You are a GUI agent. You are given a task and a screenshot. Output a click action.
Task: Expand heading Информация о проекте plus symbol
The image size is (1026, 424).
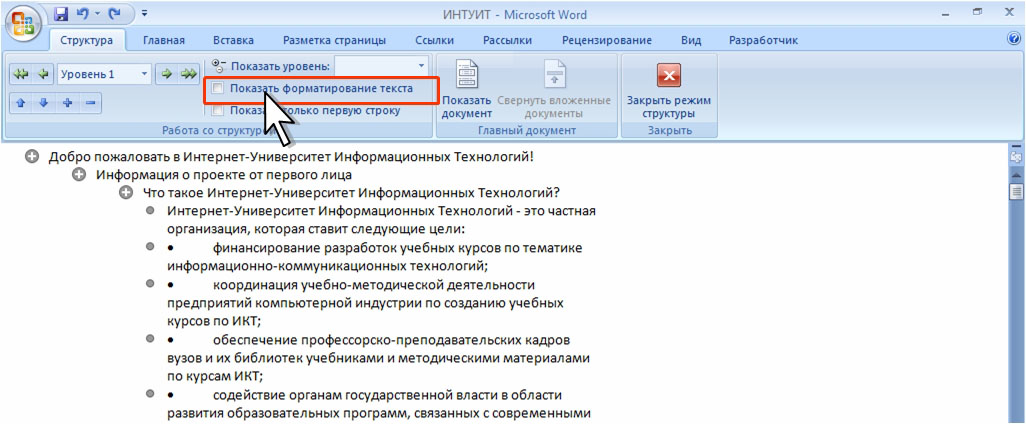click(x=79, y=175)
